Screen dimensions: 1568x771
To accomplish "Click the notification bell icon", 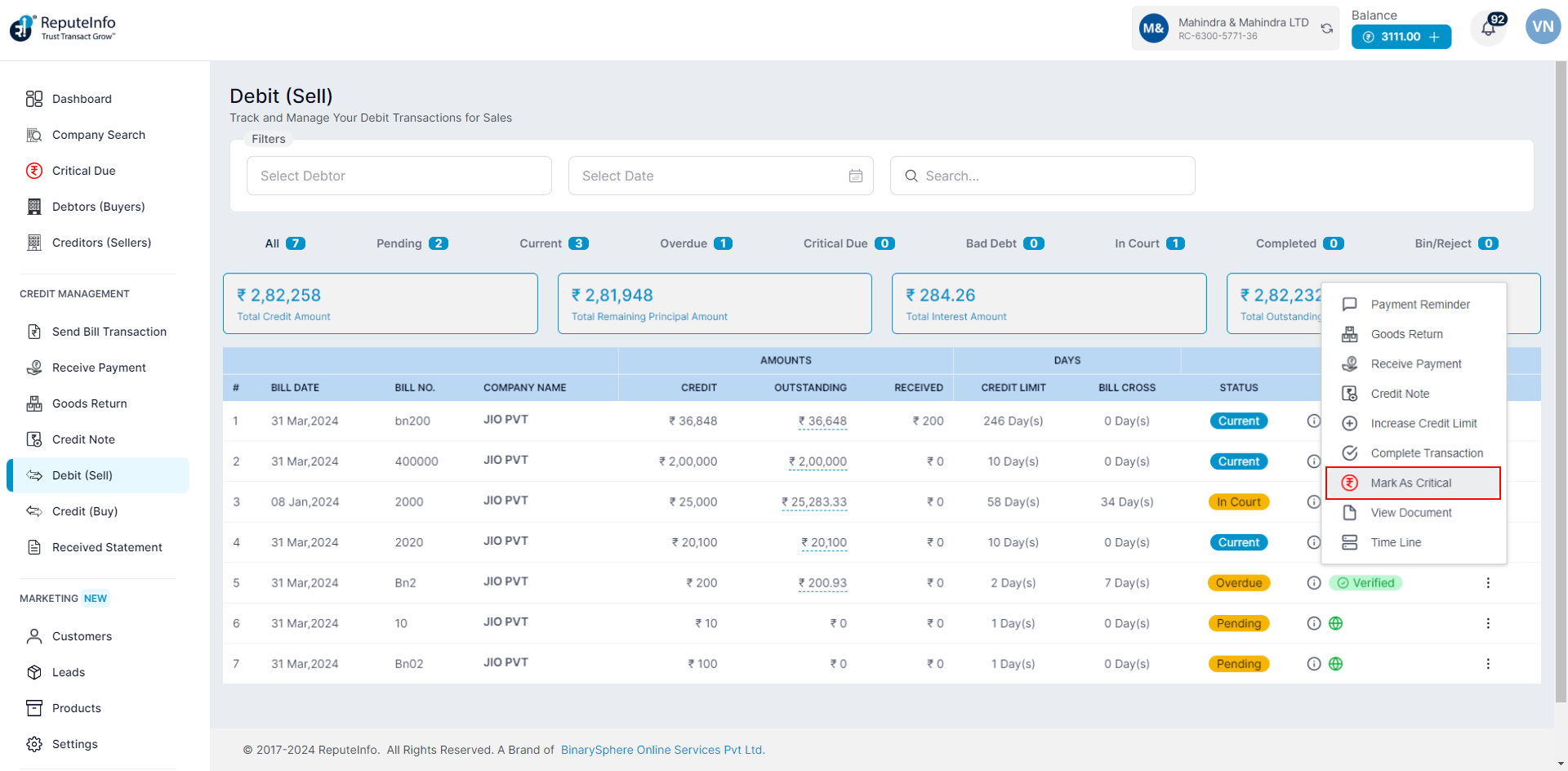I will coord(1488,29).
